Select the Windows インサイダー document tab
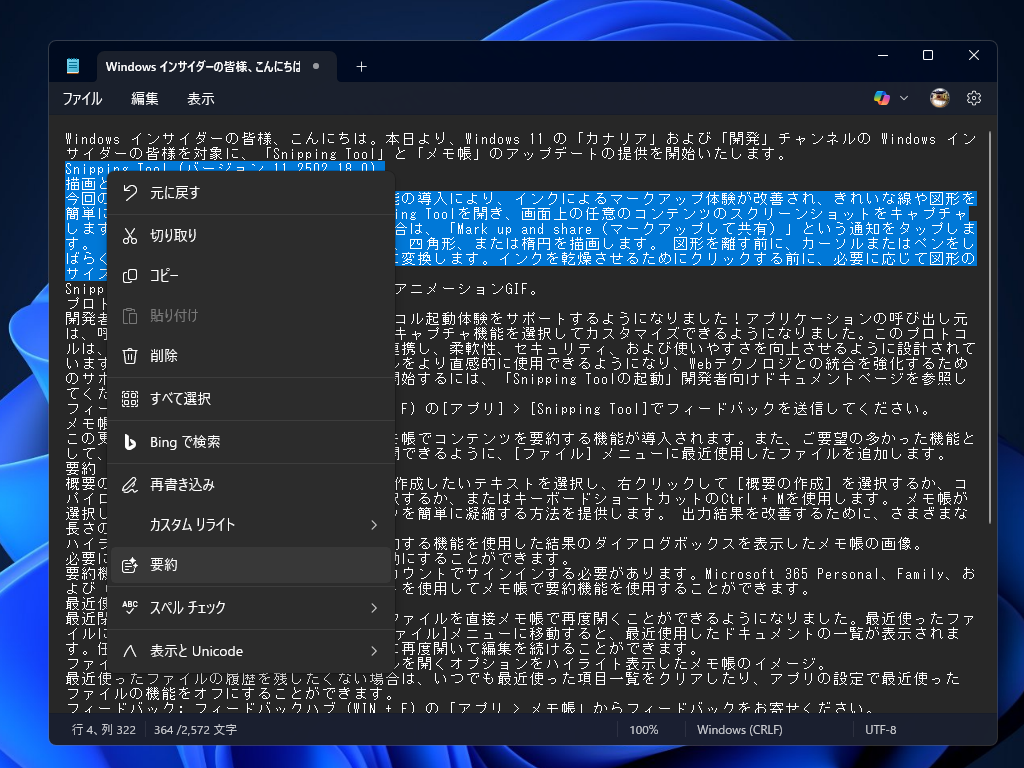Screen dimensions: 1024x768 (216, 67)
